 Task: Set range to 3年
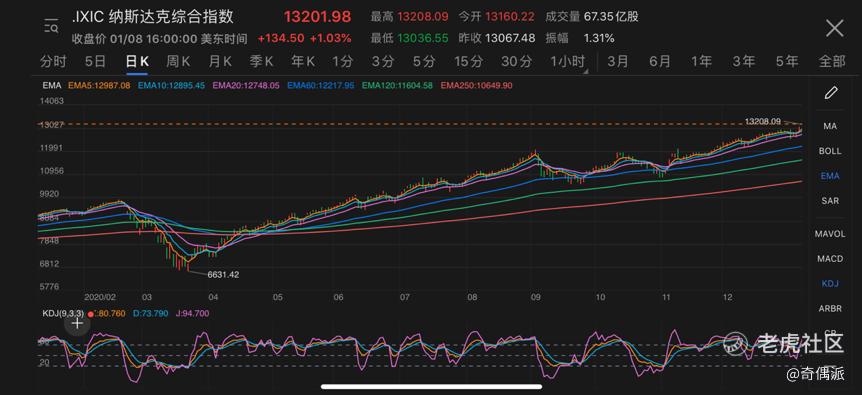tap(743, 62)
